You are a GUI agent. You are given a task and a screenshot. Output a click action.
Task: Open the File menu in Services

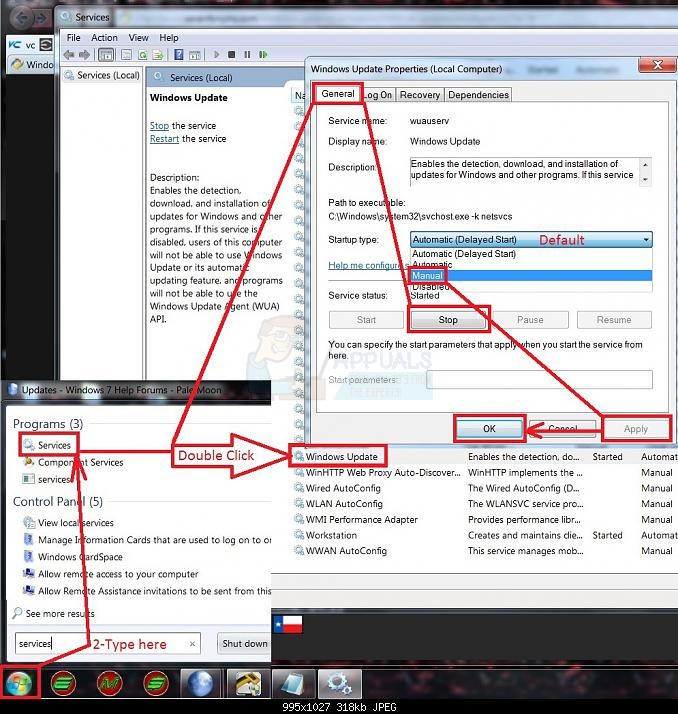[73, 38]
